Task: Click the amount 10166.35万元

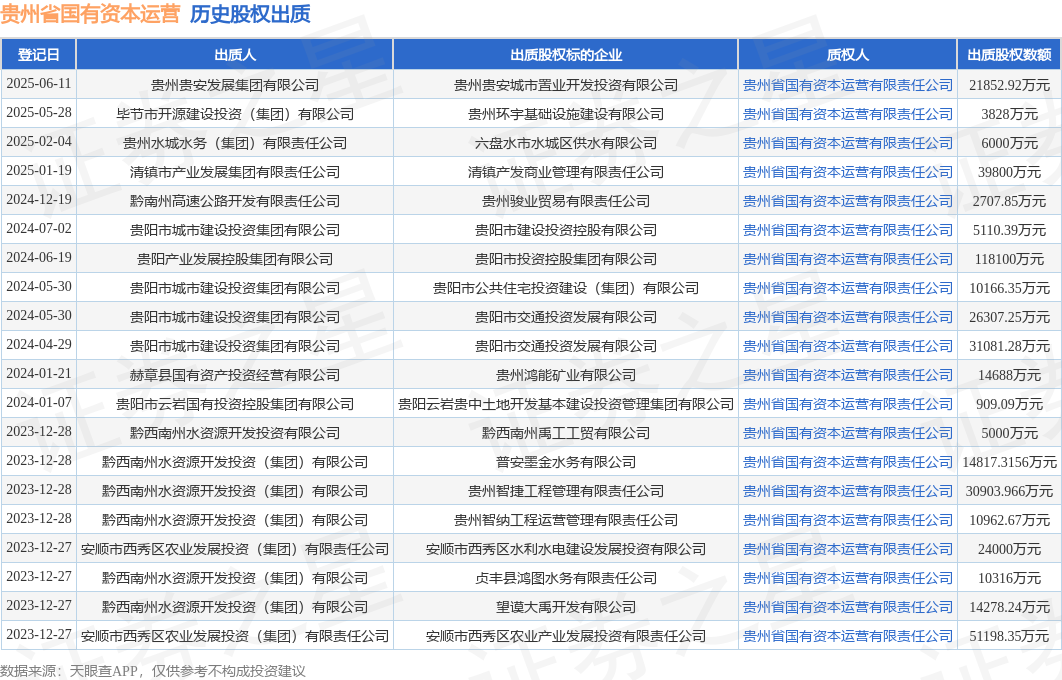Action: click(x=1009, y=288)
